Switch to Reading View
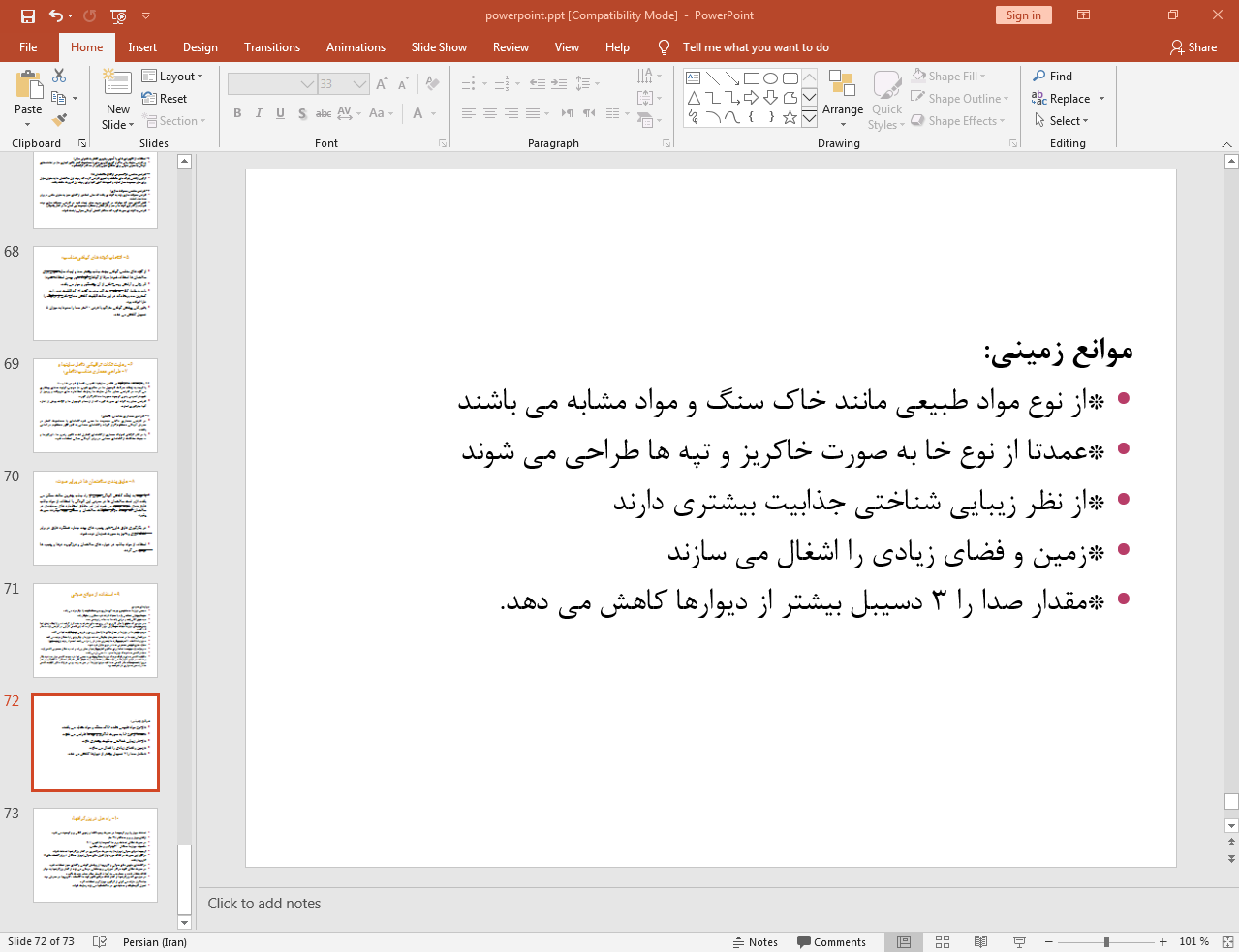This screenshot has width=1239, height=952. [x=980, y=941]
